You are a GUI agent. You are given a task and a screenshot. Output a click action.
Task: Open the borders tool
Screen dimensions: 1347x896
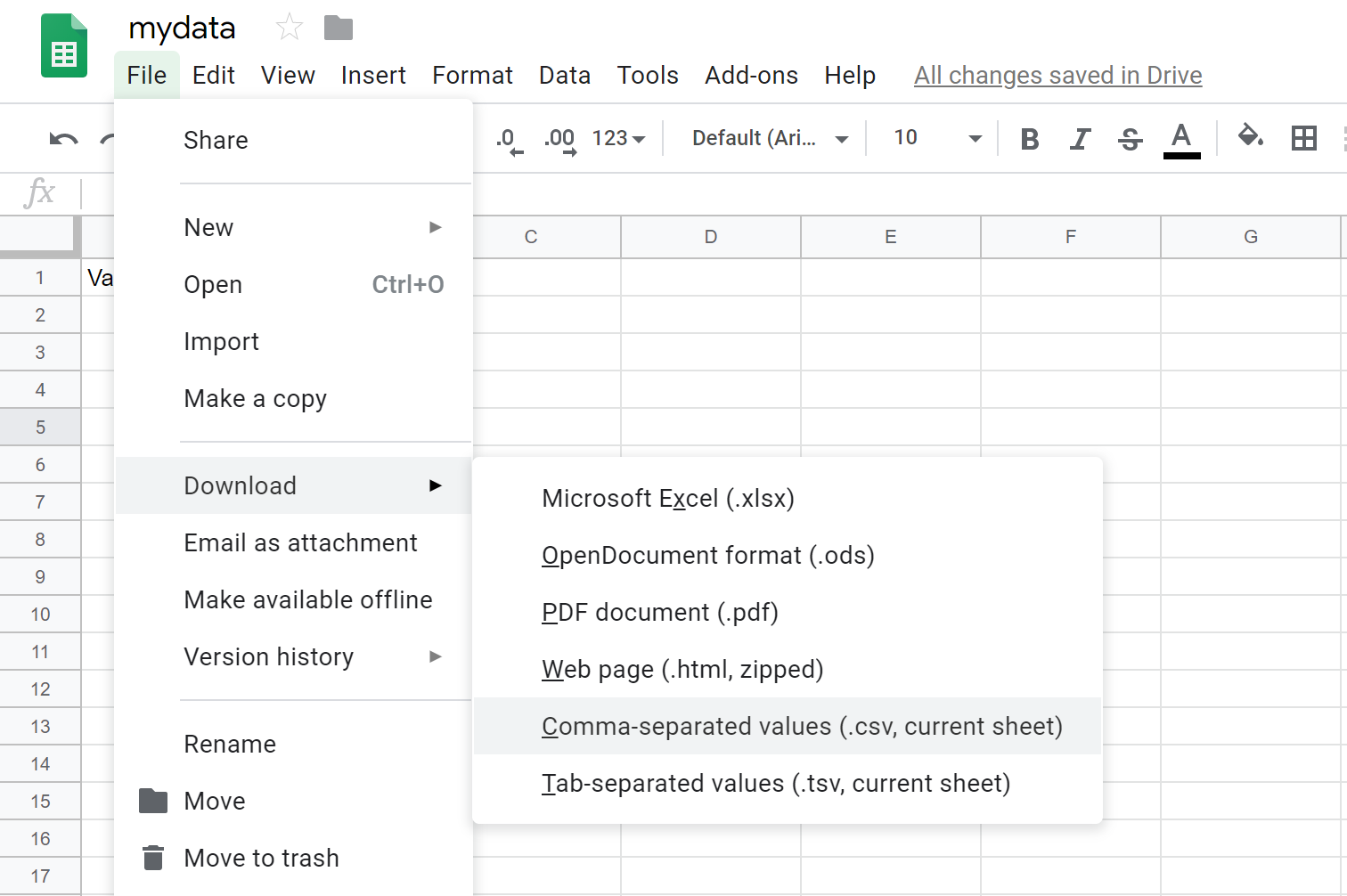click(x=1304, y=138)
